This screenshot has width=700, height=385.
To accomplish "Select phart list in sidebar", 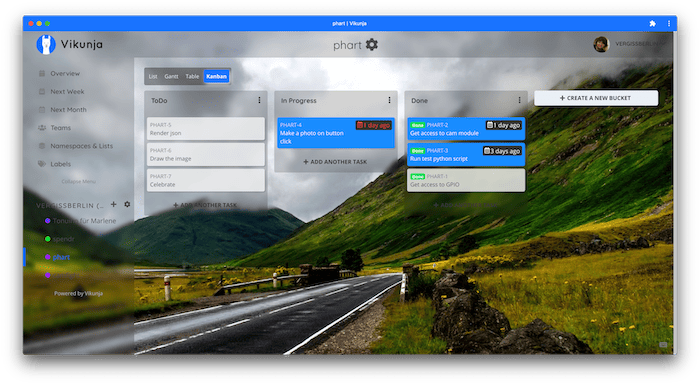I will tap(61, 257).
